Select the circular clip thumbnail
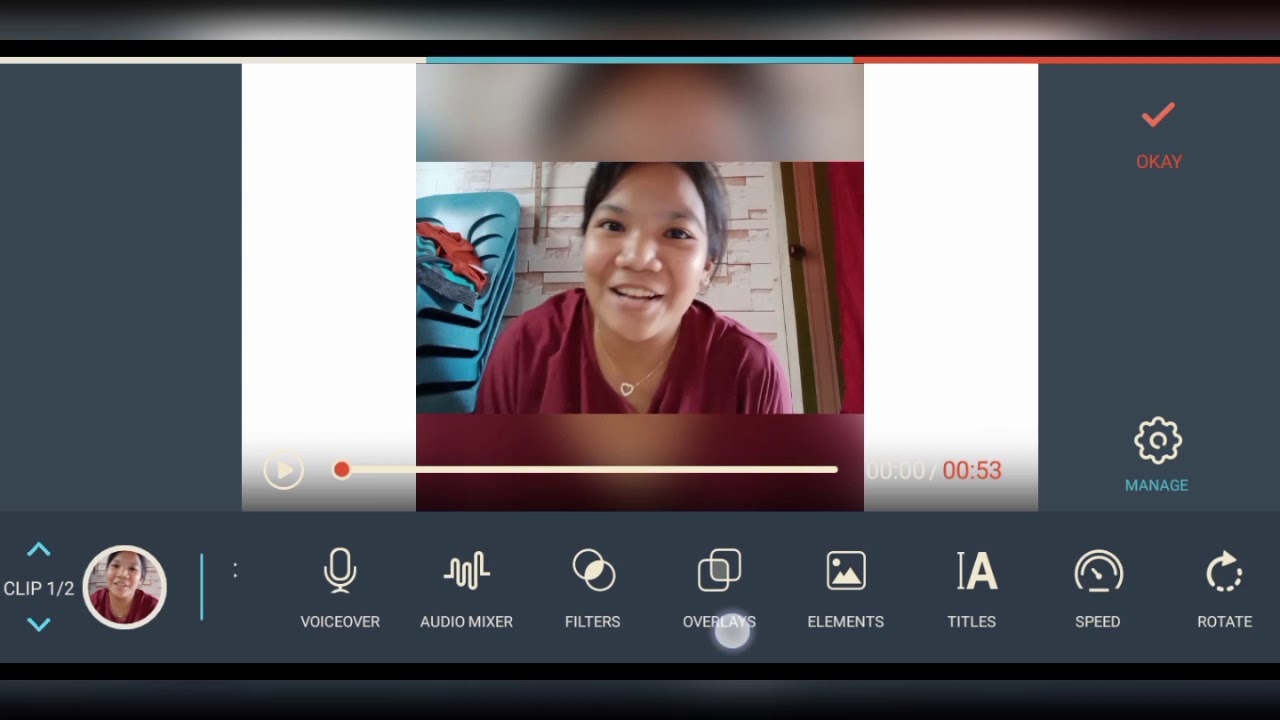 click(x=125, y=587)
